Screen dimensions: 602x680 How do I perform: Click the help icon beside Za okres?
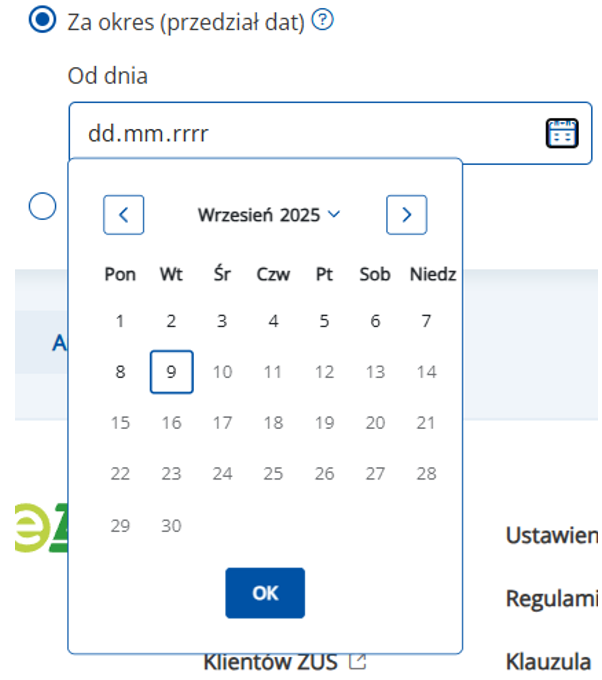coord(322,20)
